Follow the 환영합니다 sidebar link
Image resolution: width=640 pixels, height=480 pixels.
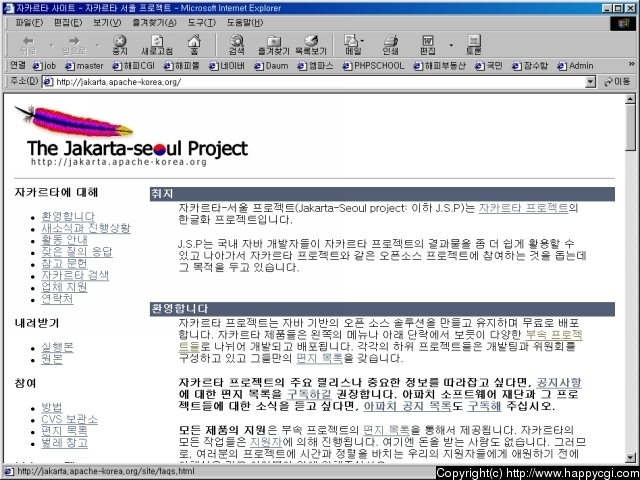pyautogui.click(x=68, y=216)
